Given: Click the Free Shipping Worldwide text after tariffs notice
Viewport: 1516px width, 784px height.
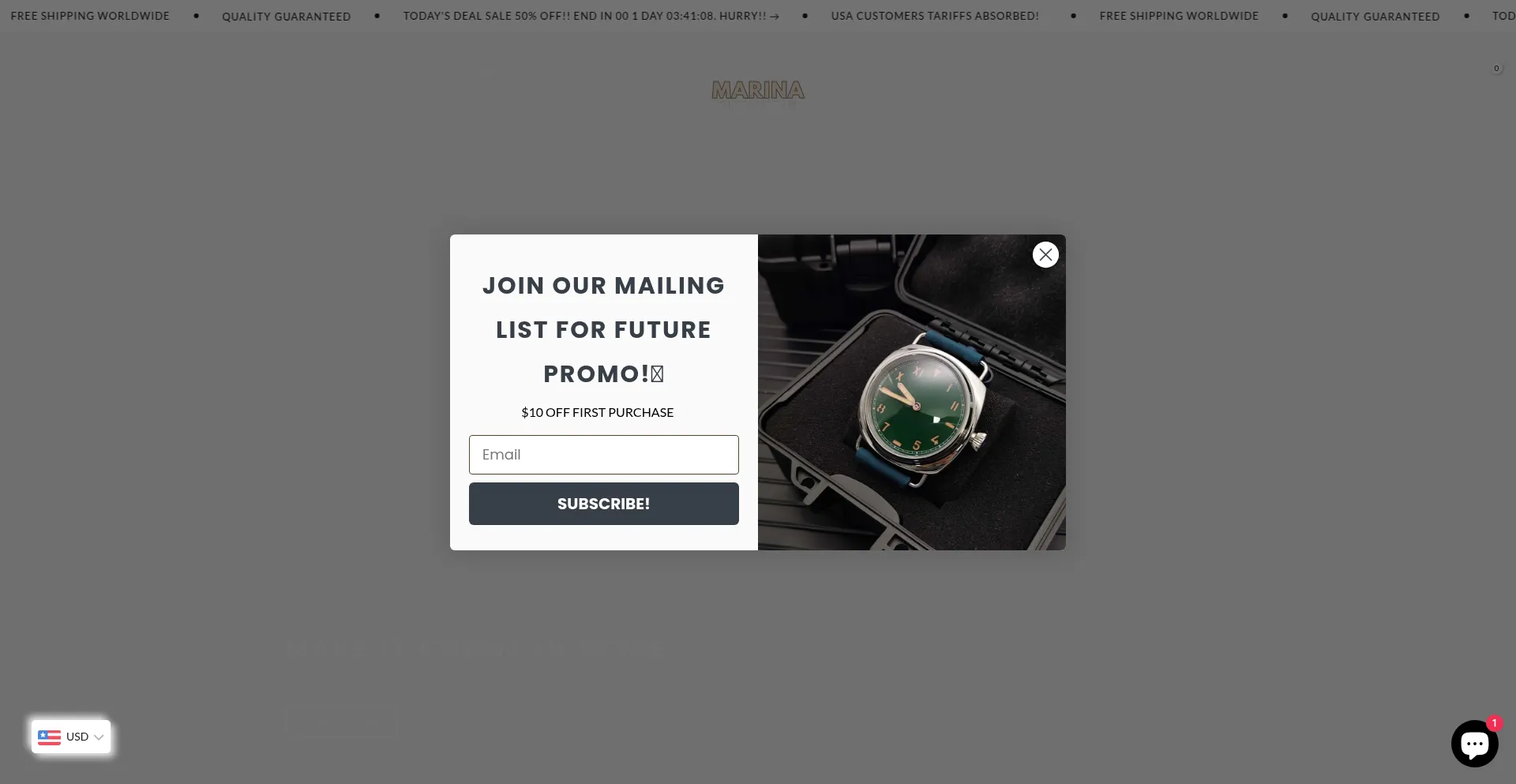Looking at the screenshot, I should (1179, 16).
